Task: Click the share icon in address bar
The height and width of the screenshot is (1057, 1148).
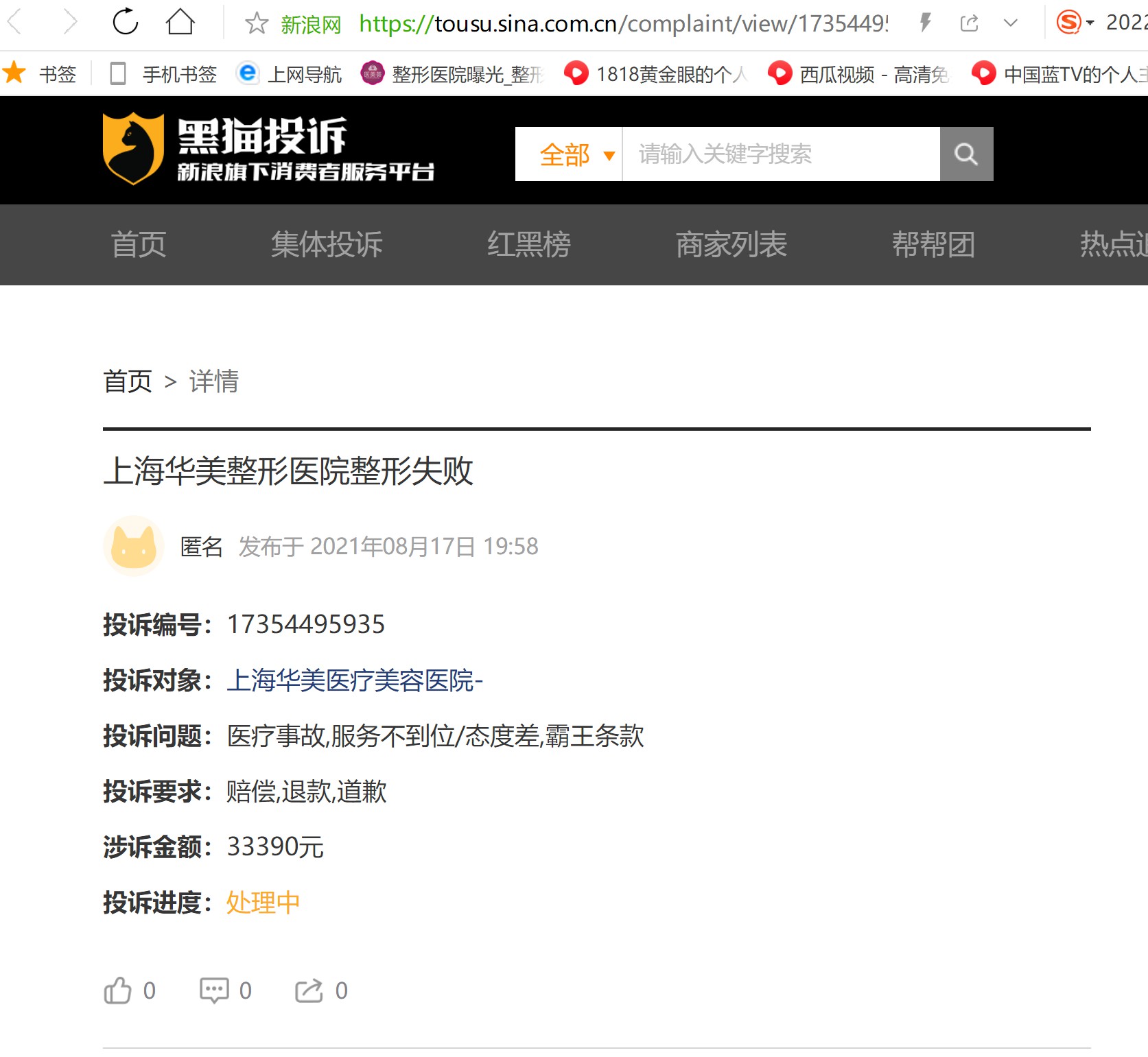Action: [970, 23]
